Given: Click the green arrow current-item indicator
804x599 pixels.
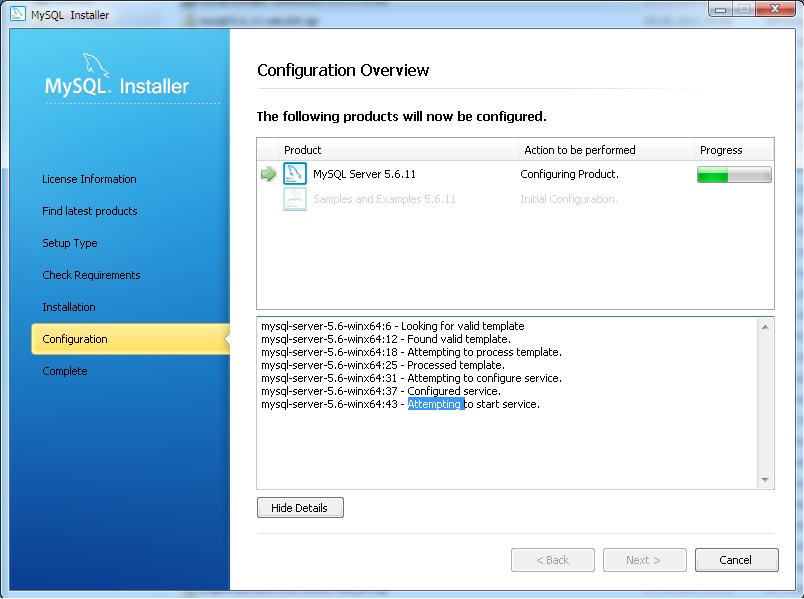Looking at the screenshot, I should tap(269, 174).
